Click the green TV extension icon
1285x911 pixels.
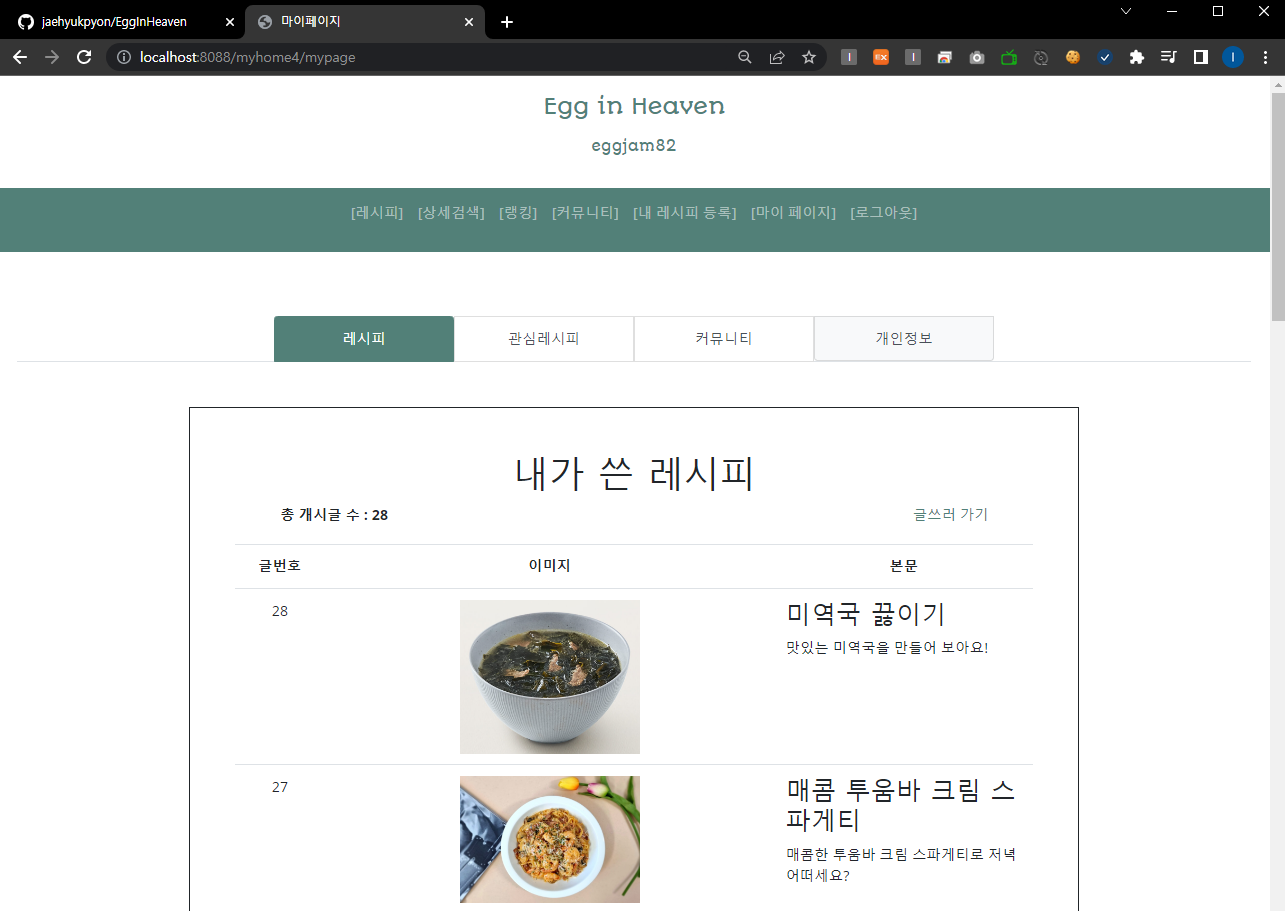point(1008,57)
